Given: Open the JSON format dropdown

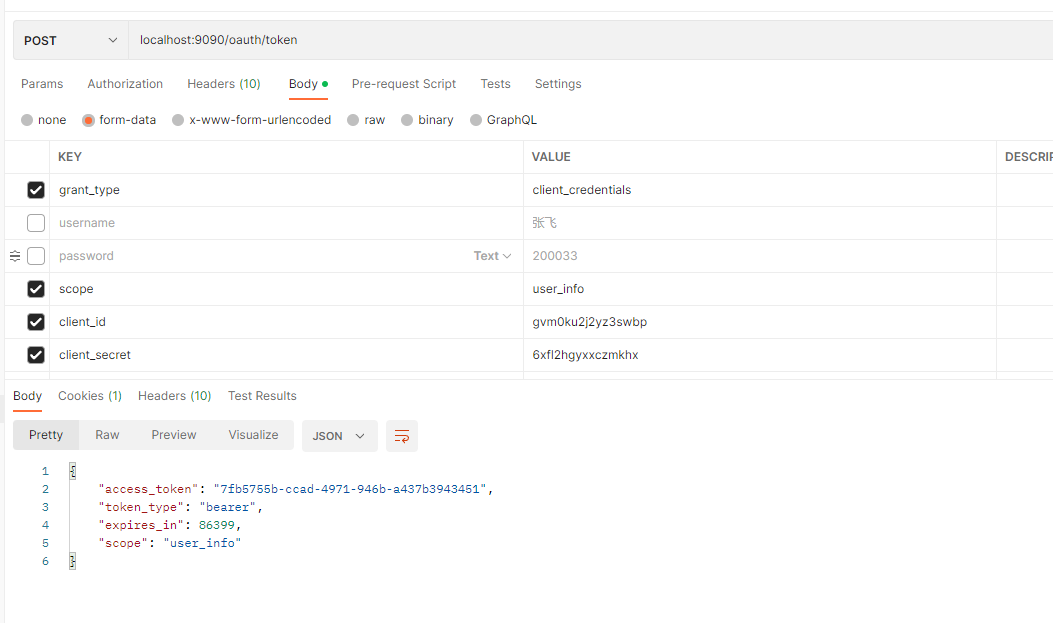Looking at the screenshot, I should 339,436.
